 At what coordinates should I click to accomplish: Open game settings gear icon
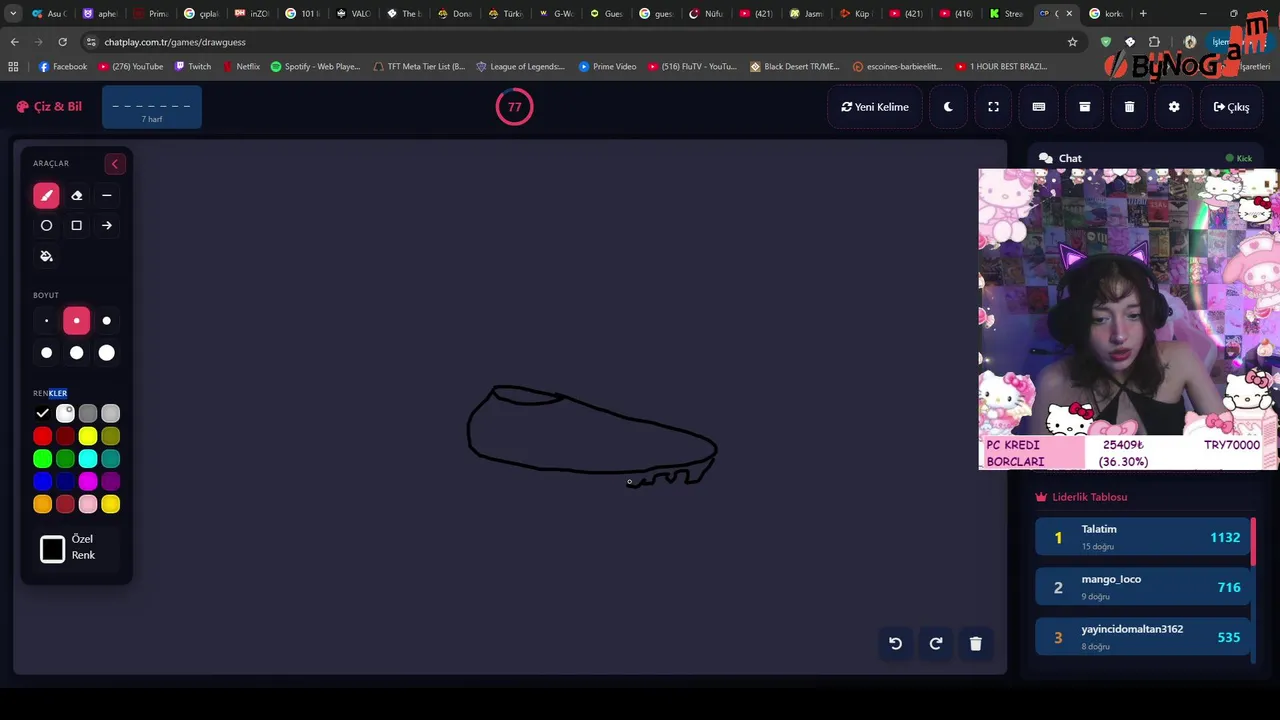[1174, 107]
